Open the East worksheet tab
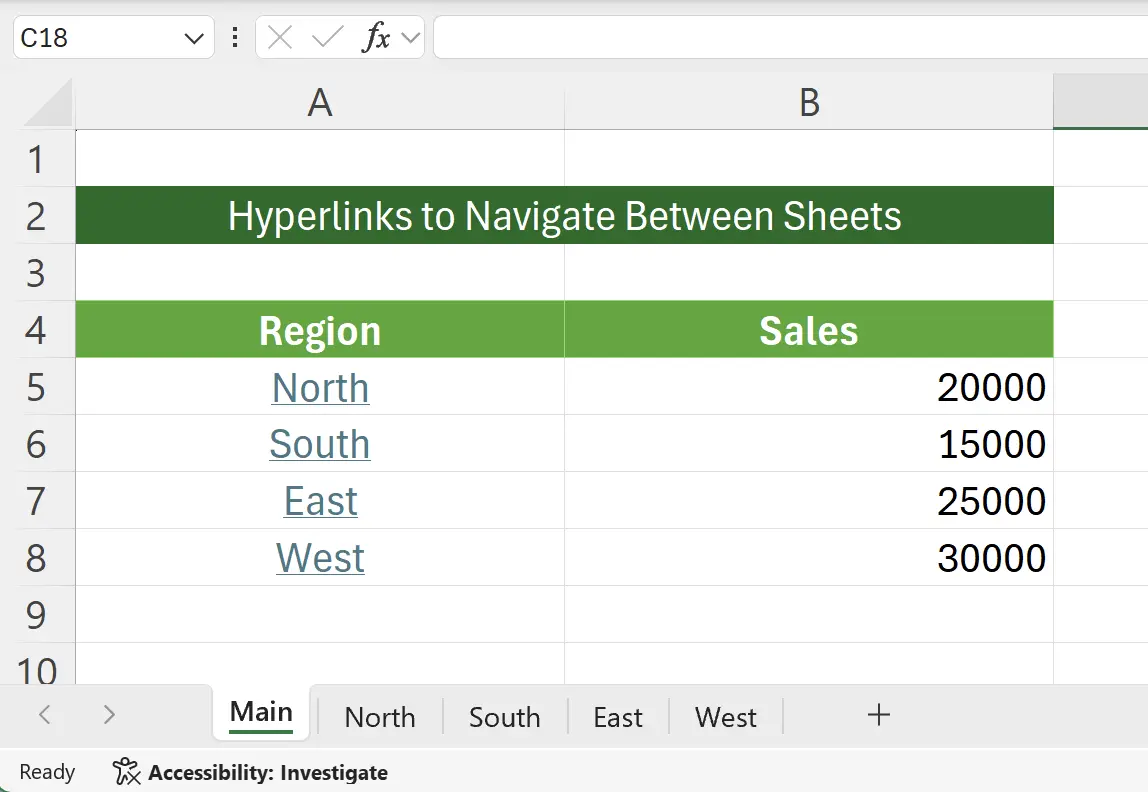The height and width of the screenshot is (792, 1148). click(617, 716)
